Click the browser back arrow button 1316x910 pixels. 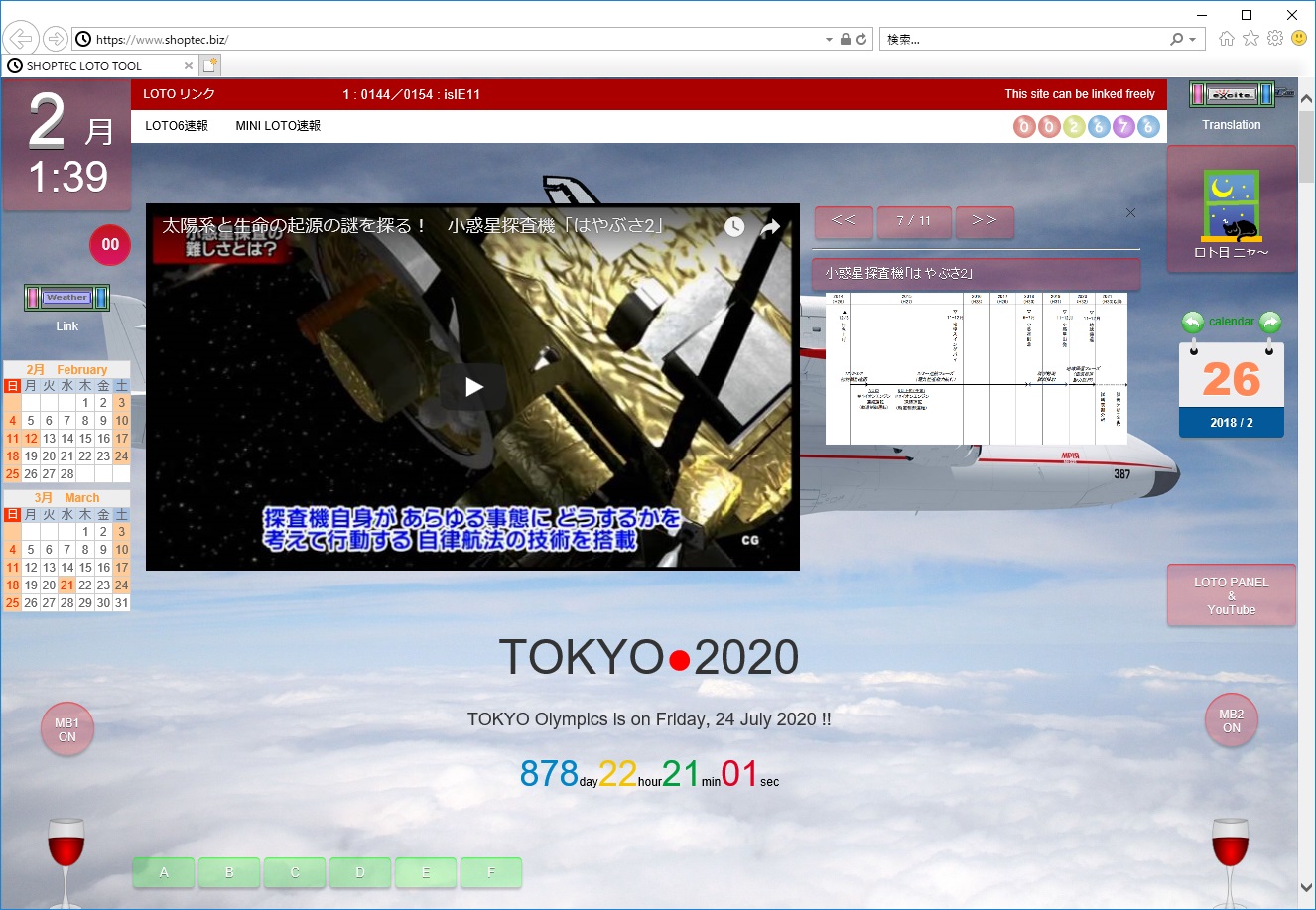pyautogui.click(x=20, y=39)
